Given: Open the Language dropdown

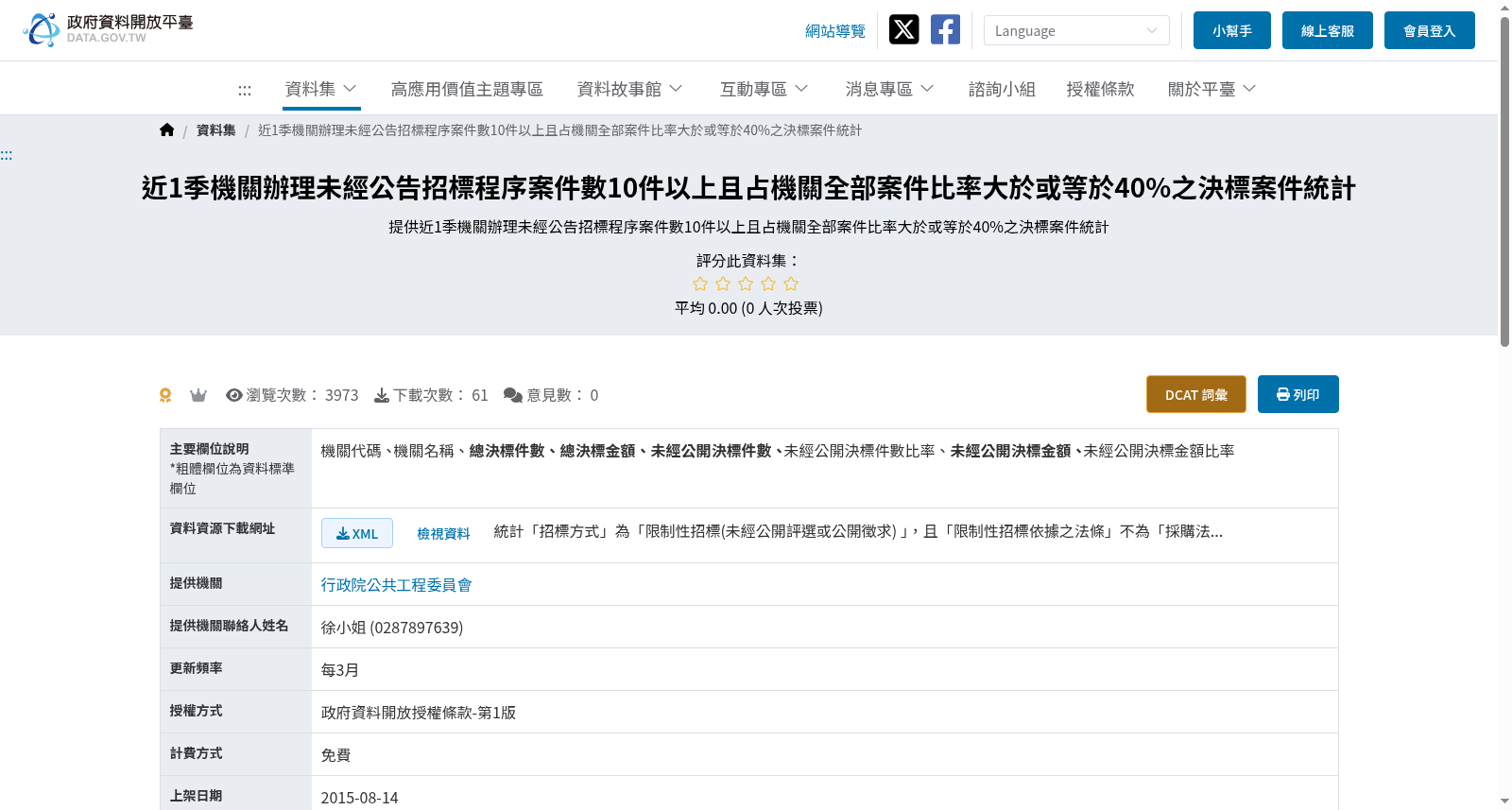Looking at the screenshot, I should (1076, 30).
